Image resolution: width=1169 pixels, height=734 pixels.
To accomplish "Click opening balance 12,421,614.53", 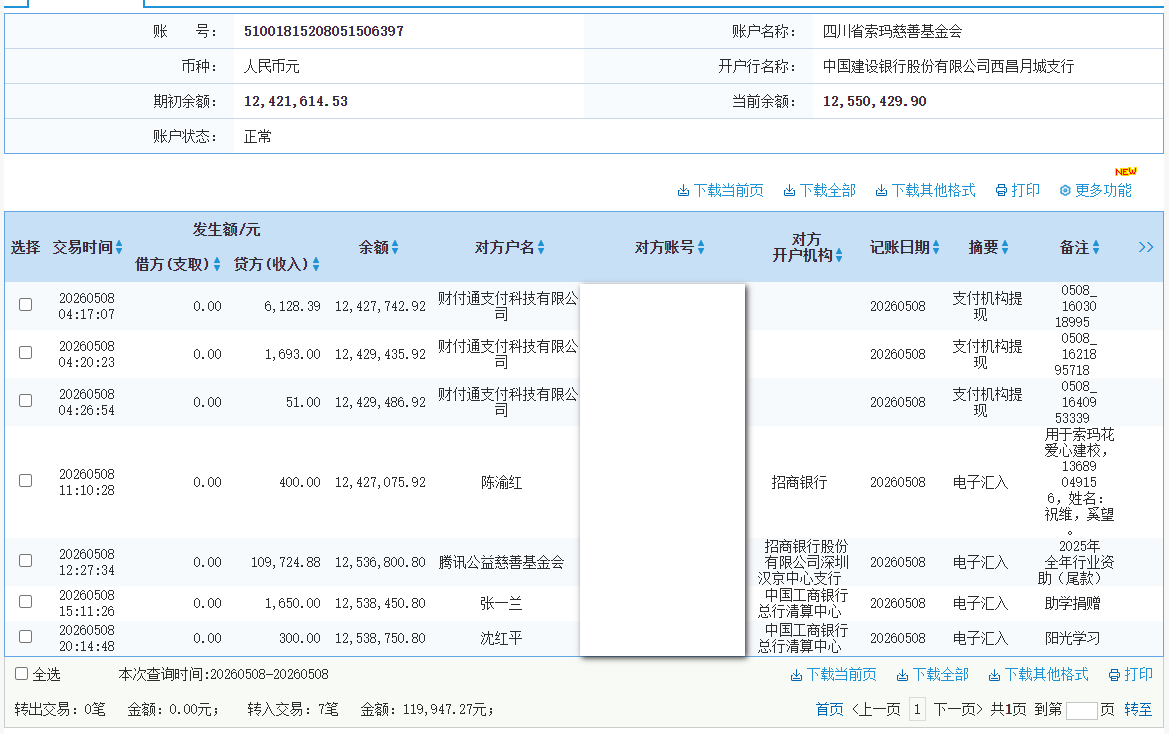I will point(296,101).
